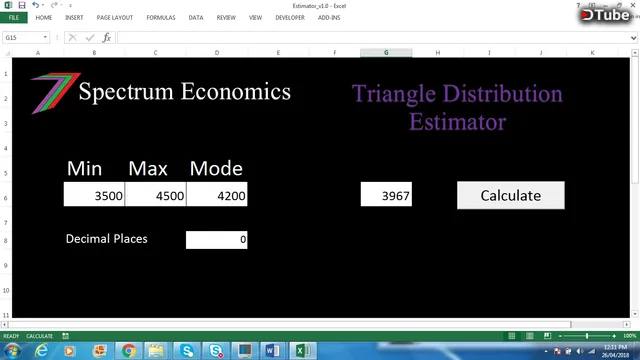Click the Min value cell 3500
Screen dimensions: 640x360
(94, 194)
